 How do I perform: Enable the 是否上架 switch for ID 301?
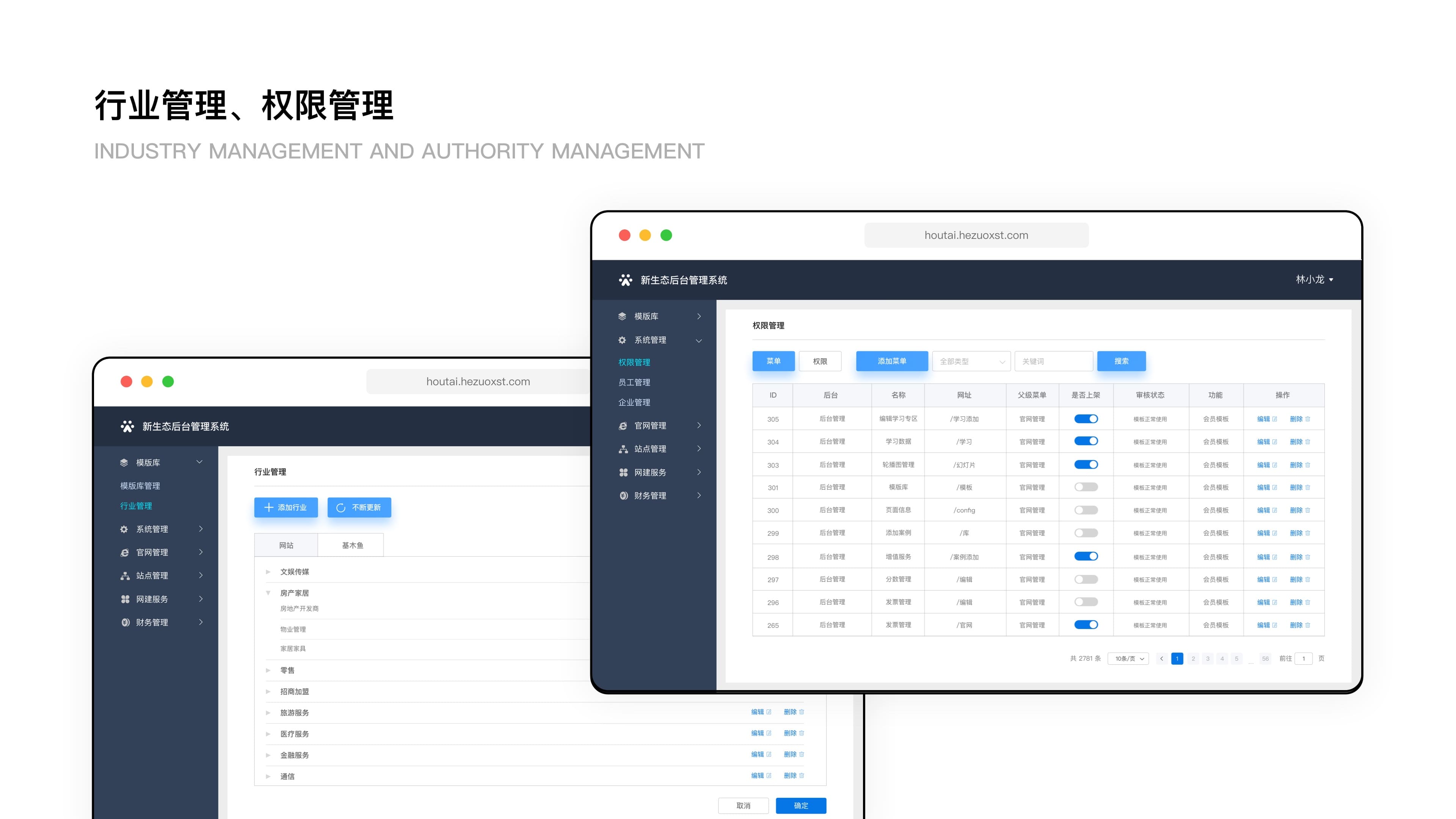click(x=1086, y=487)
